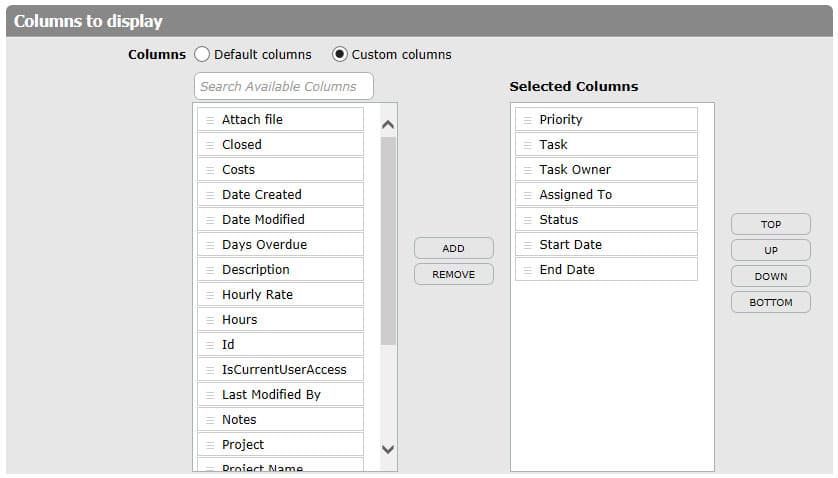Click the Search Available Columns field
Screen dimensions: 838x478
pos(284,87)
